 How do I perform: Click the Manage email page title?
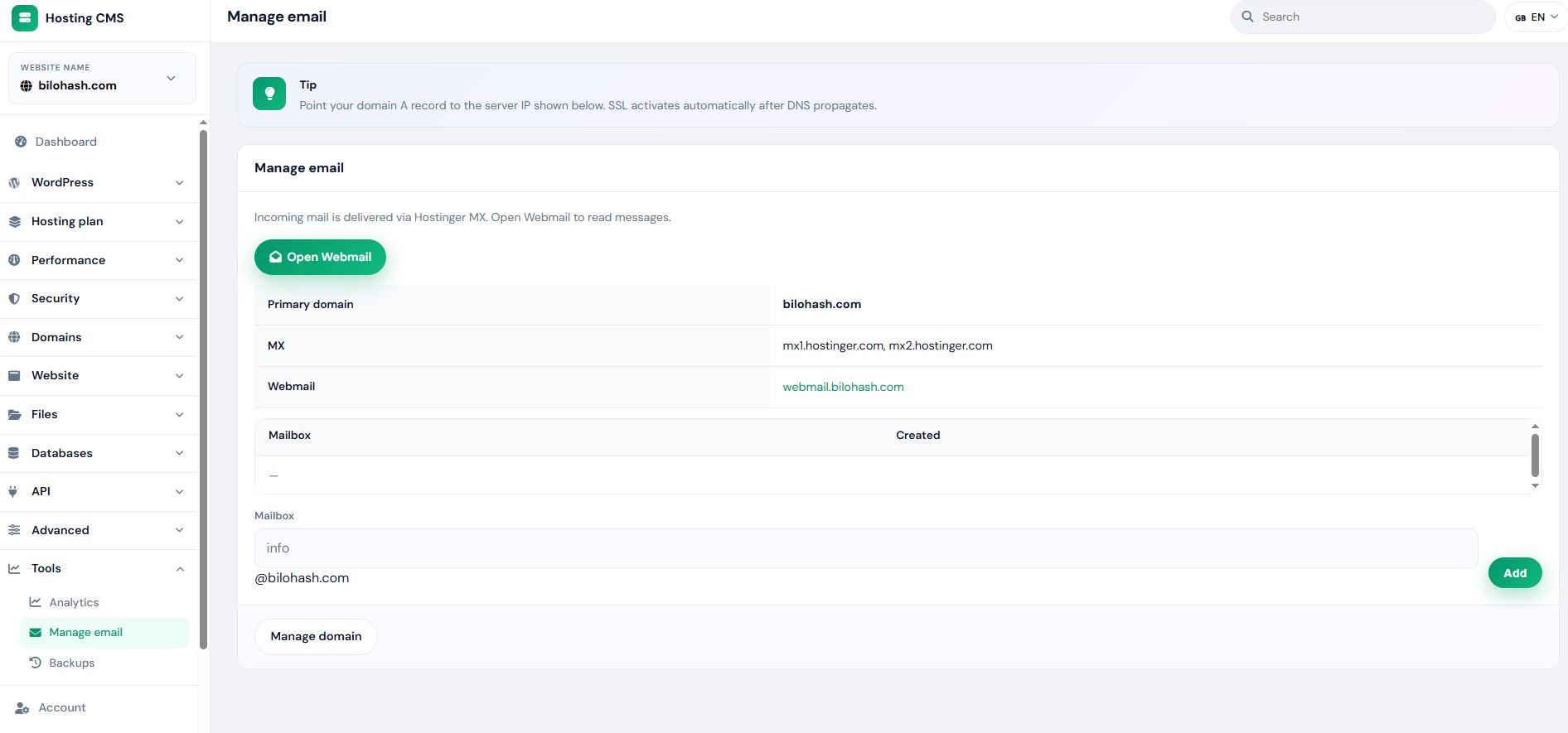pos(277,17)
